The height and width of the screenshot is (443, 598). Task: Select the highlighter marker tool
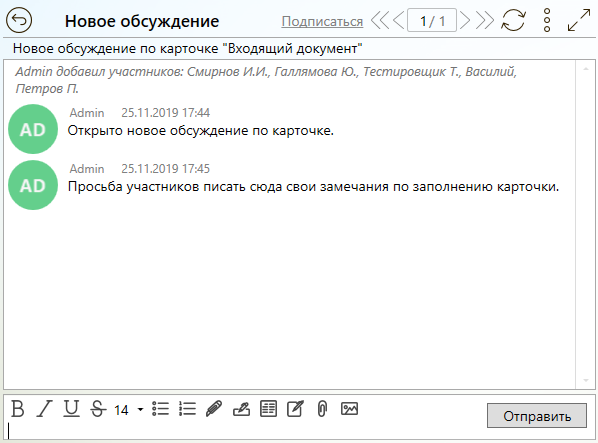214,409
